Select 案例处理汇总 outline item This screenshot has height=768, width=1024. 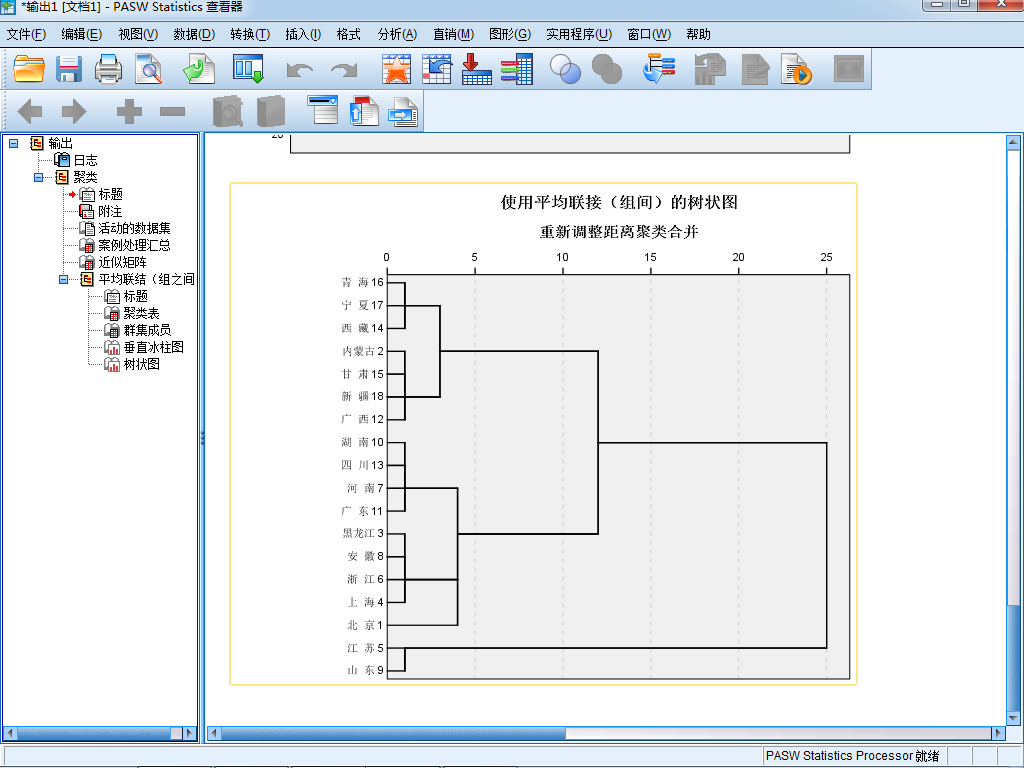tap(134, 245)
